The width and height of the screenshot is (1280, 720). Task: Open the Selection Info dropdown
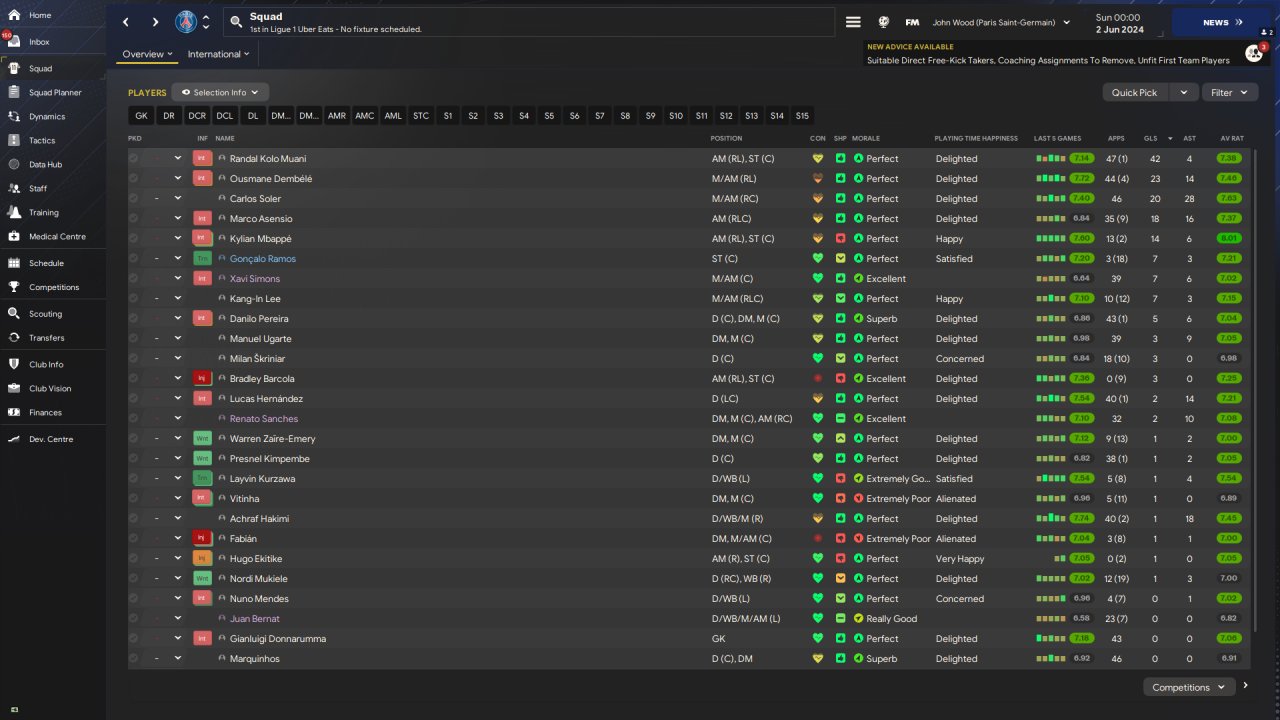[220, 92]
